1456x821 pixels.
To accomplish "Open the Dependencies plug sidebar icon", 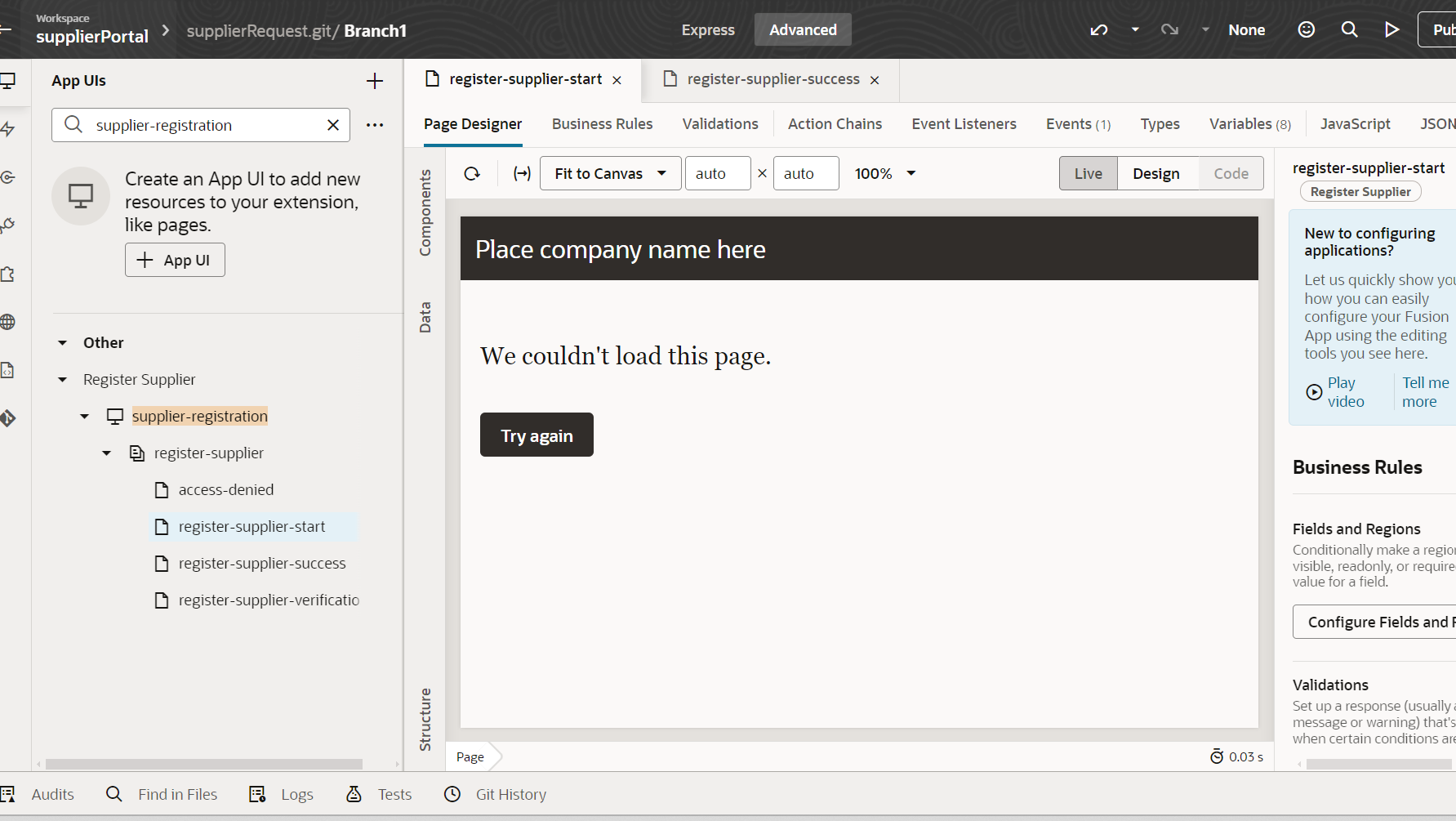I will 8,225.
